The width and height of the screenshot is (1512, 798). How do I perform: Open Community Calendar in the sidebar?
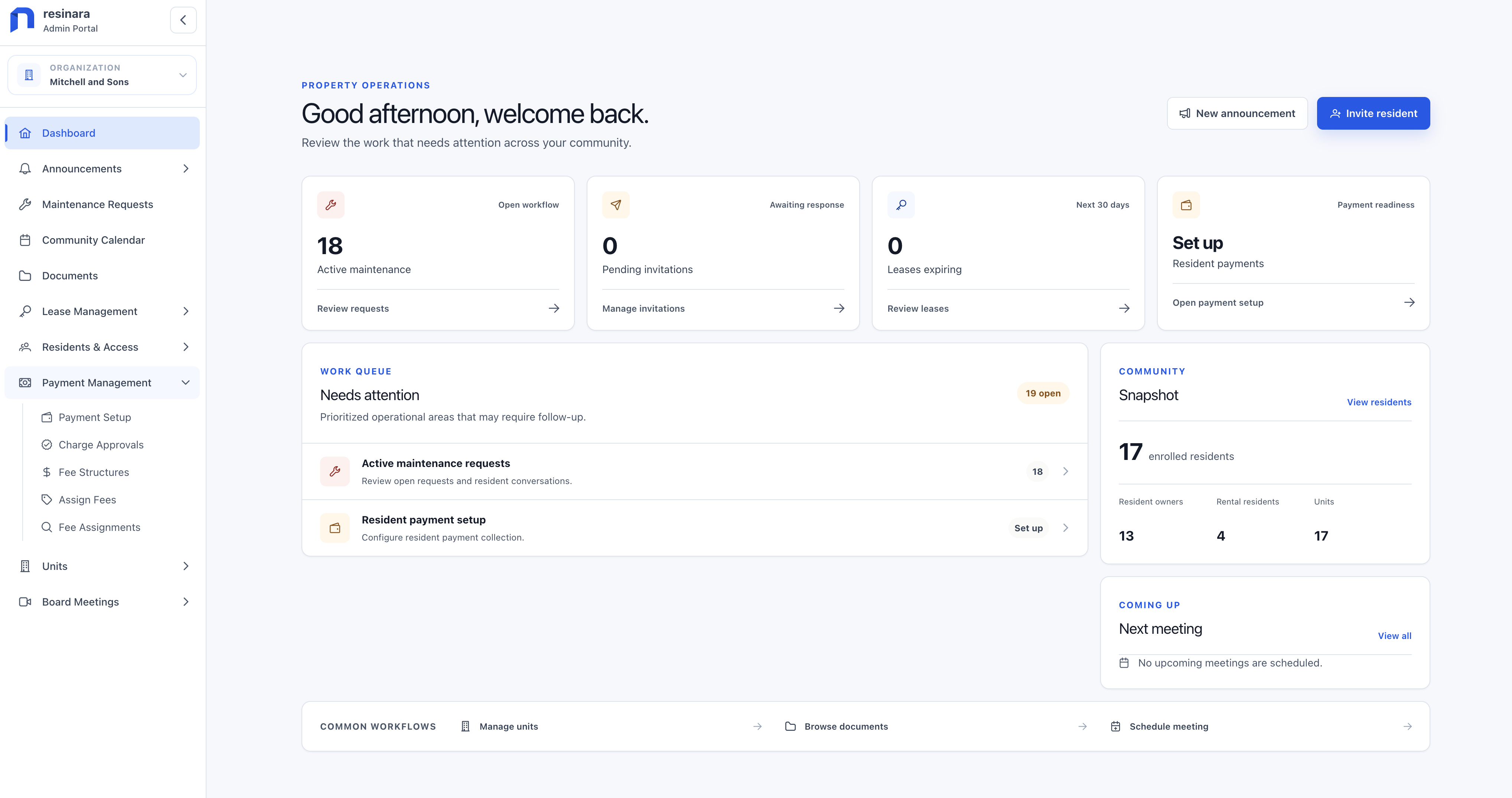click(x=102, y=240)
